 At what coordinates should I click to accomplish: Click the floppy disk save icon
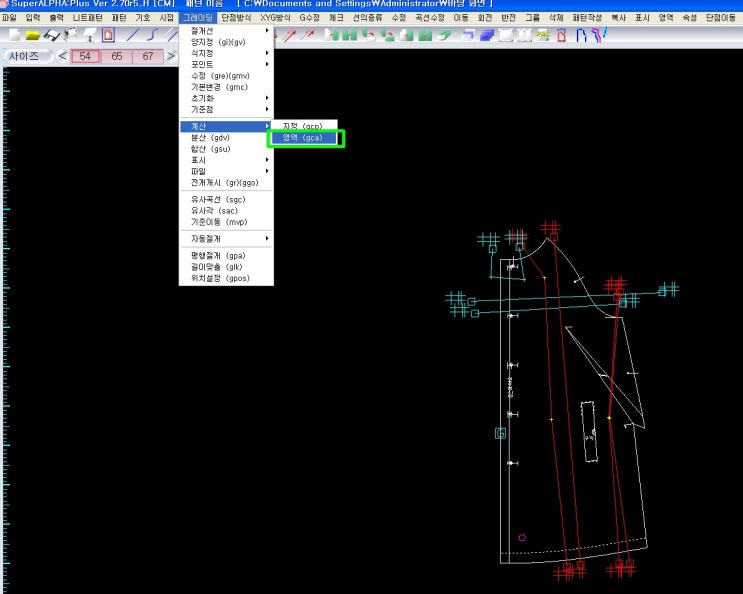point(53,35)
